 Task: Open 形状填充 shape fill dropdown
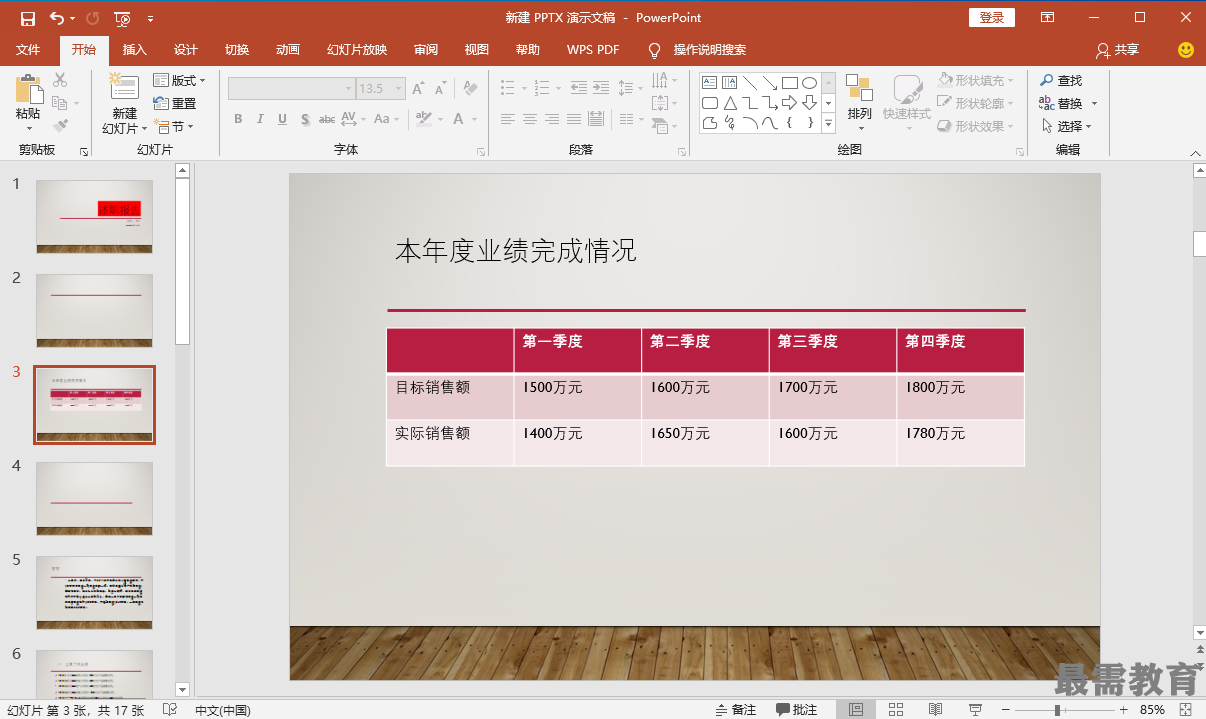pyautogui.click(x=976, y=80)
